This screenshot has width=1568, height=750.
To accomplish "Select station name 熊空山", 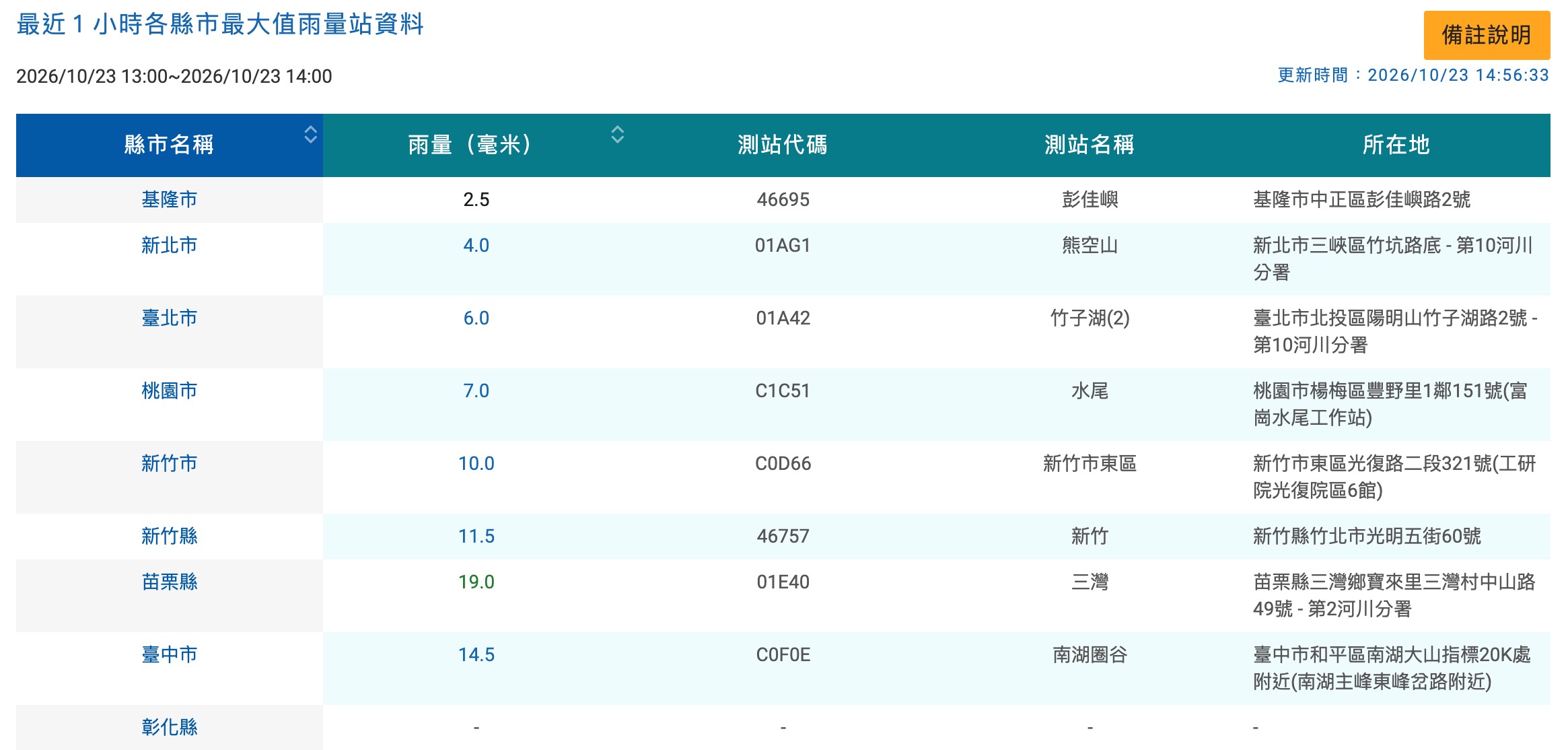I will (1090, 245).
